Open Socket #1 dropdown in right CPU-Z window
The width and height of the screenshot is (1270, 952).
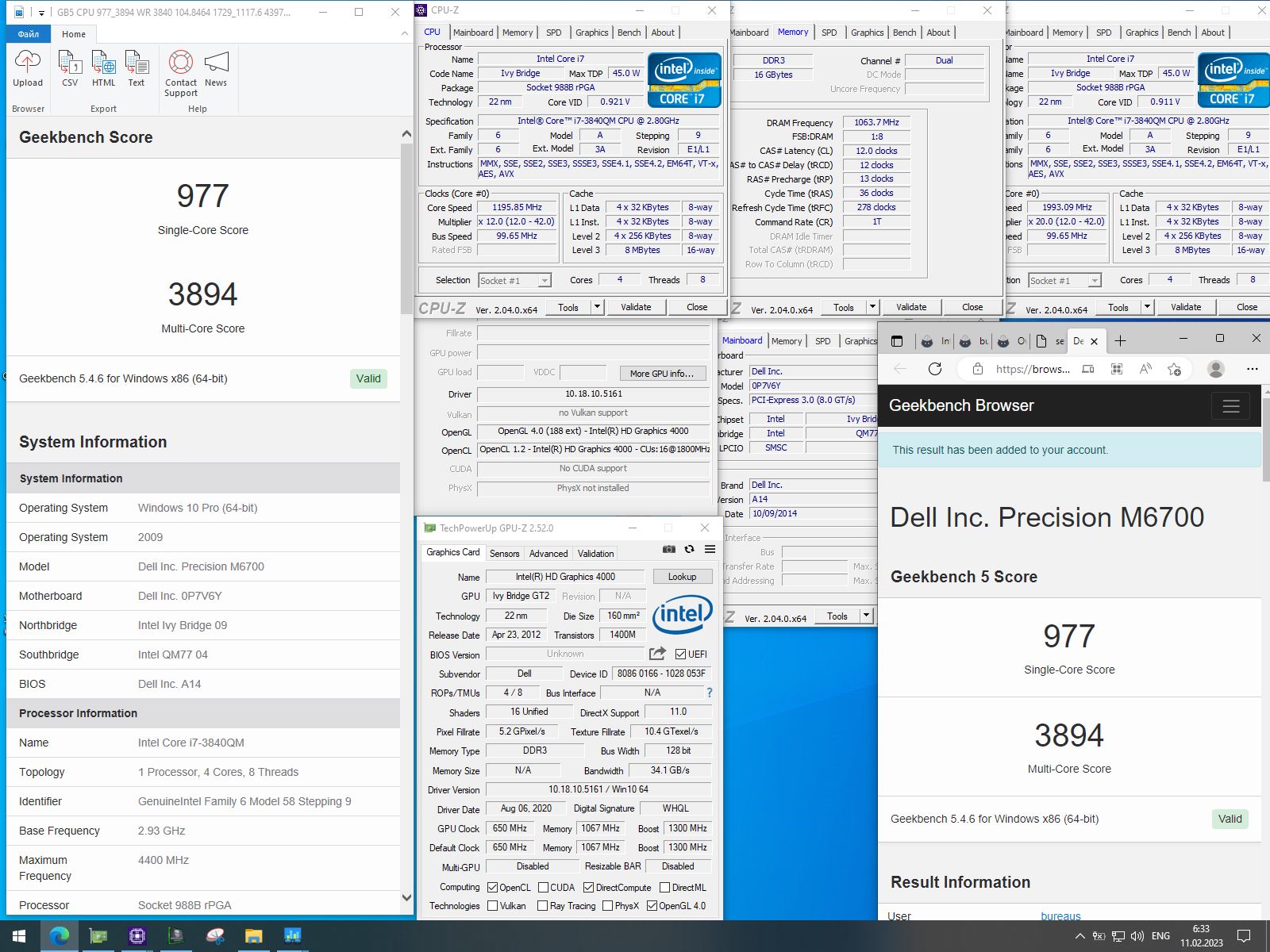pyautogui.click(x=1095, y=280)
